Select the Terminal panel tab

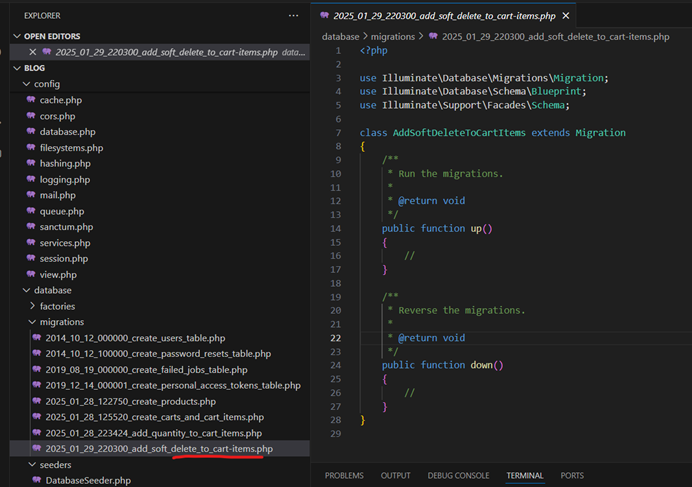click(x=525, y=476)
